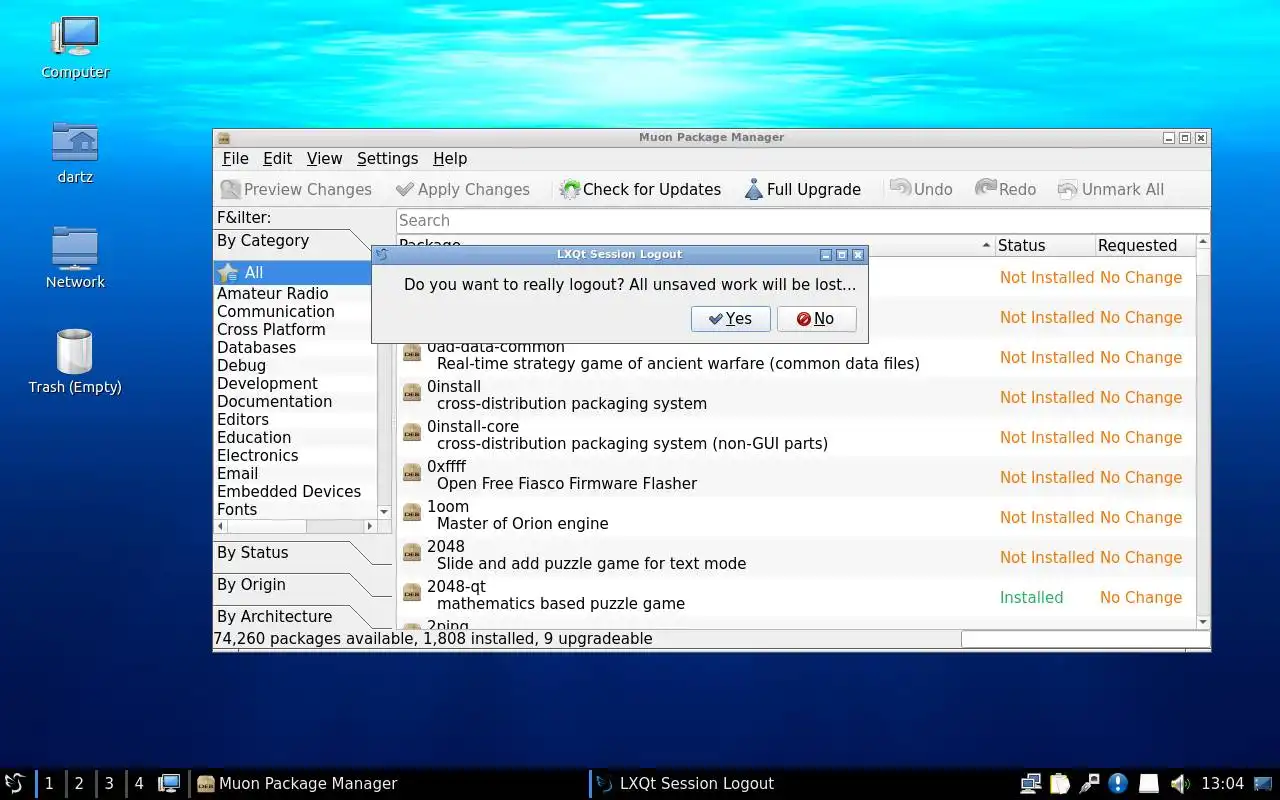The height and width of the screenshot is (800, 1280).
Task: Click package icon beside 0install
Action: [x=412, y=392]
